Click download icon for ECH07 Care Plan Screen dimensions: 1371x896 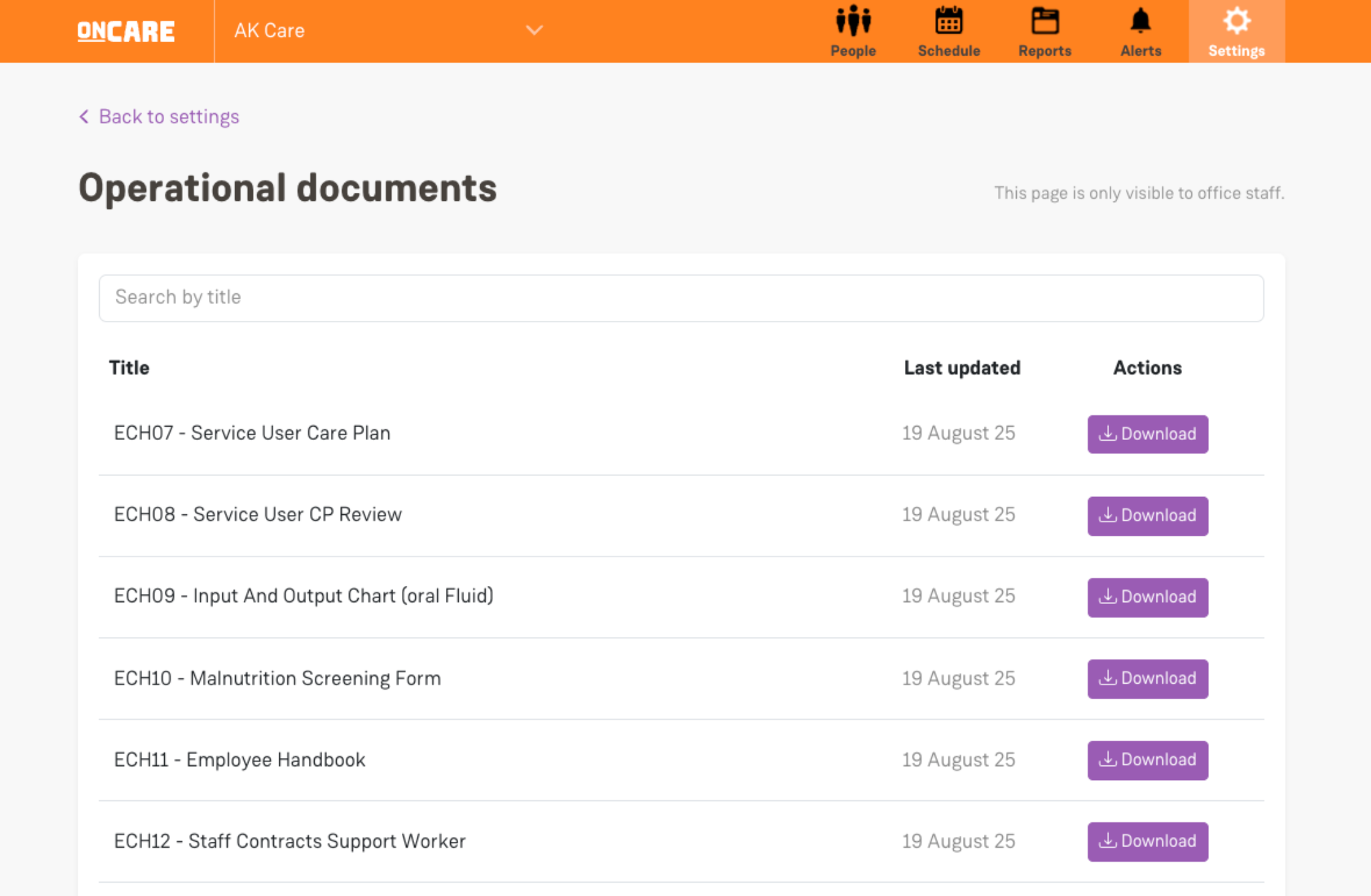pos(1108,433)
